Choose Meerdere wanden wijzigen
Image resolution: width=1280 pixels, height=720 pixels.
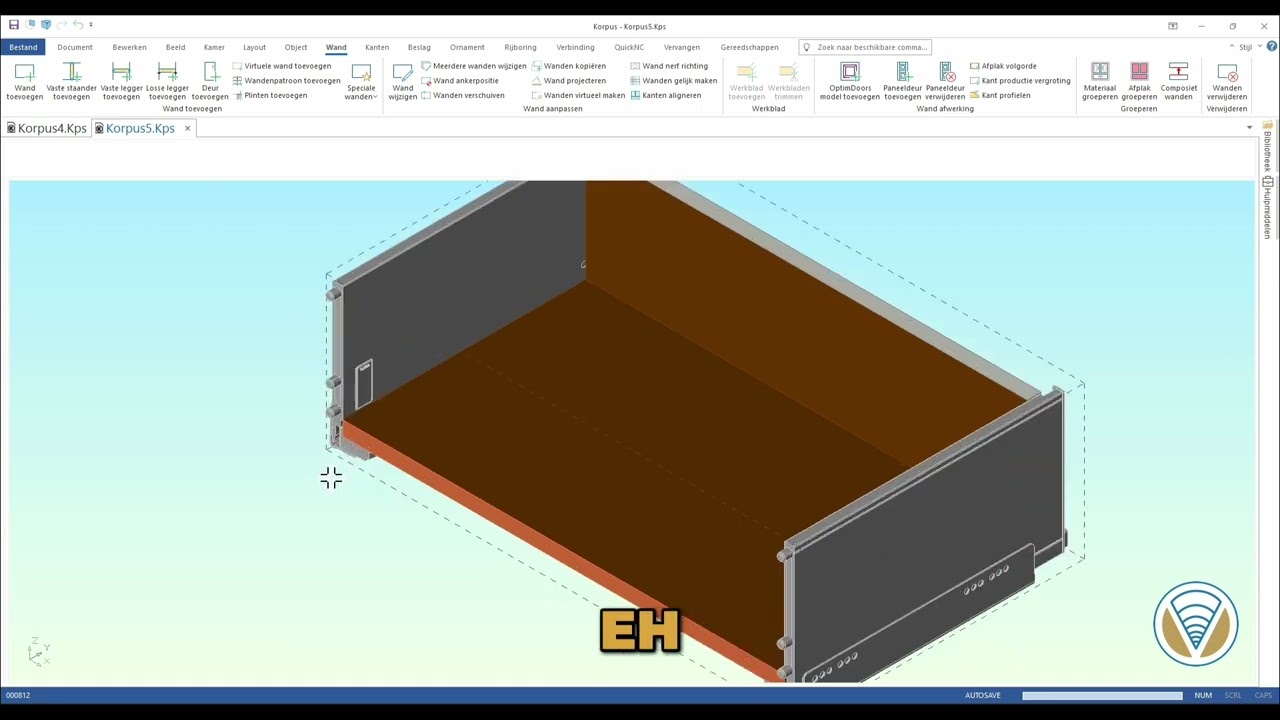tap(473, 66)
